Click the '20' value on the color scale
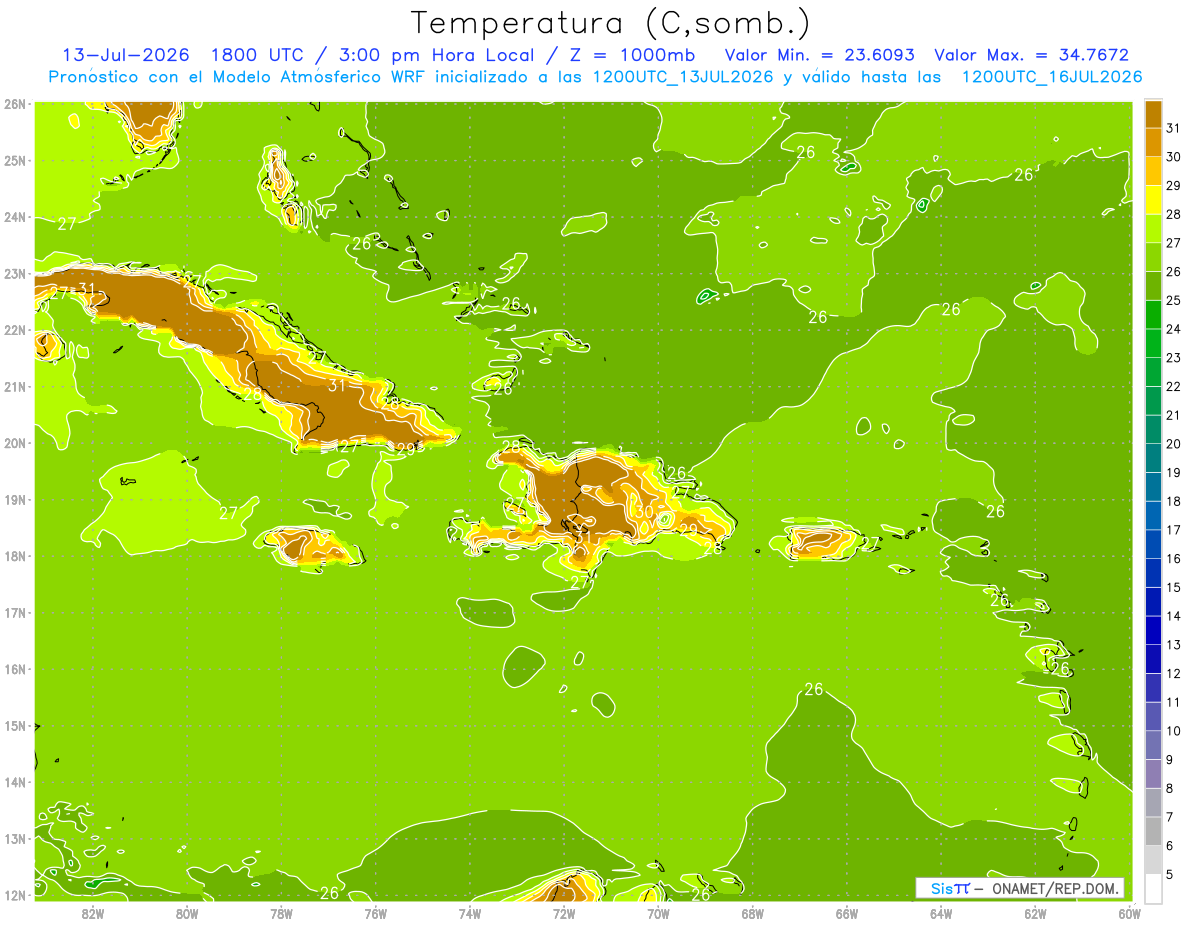 click(1174, 444)
